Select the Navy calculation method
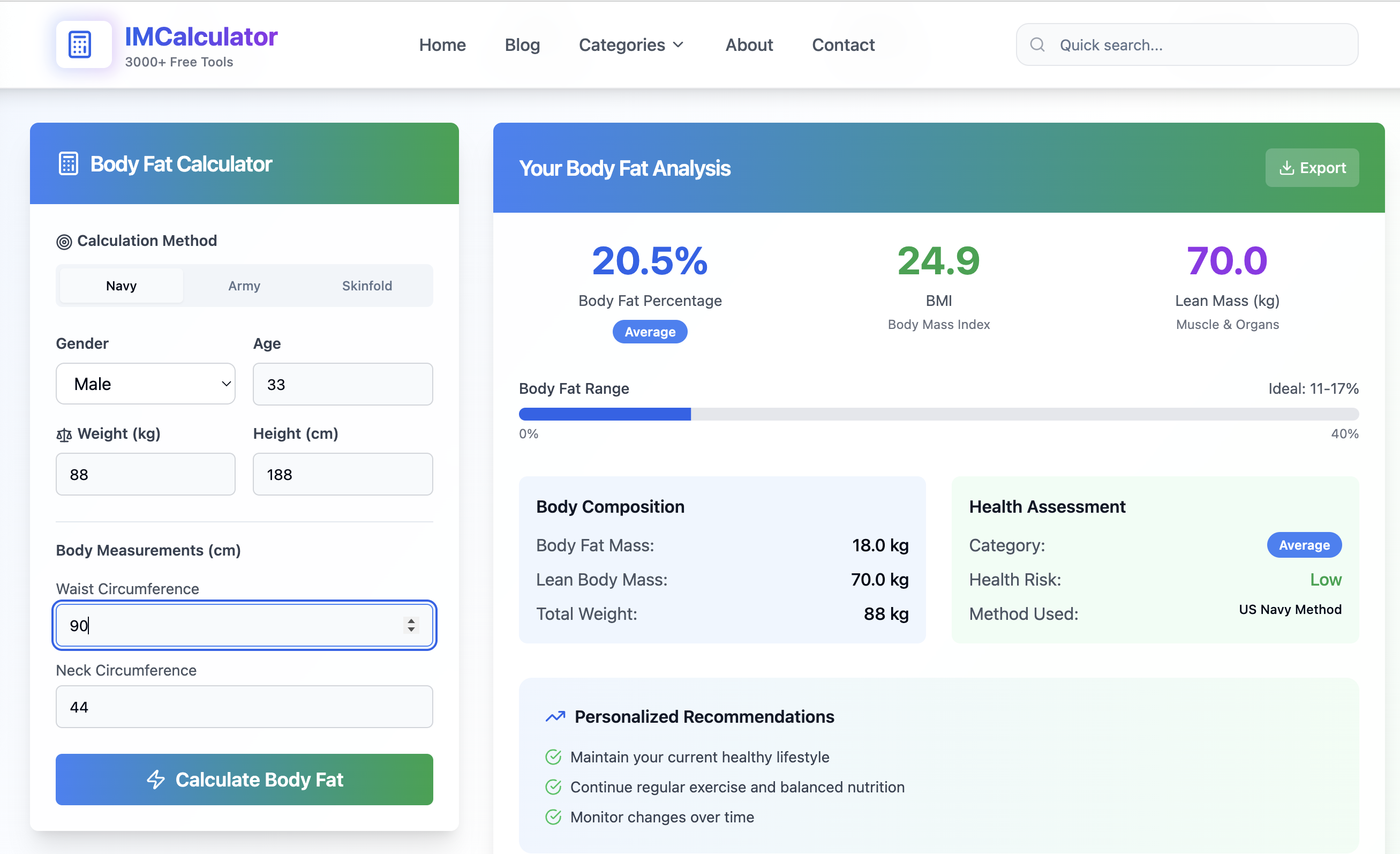Viewport: 1400px width, 854px height. 121,286
